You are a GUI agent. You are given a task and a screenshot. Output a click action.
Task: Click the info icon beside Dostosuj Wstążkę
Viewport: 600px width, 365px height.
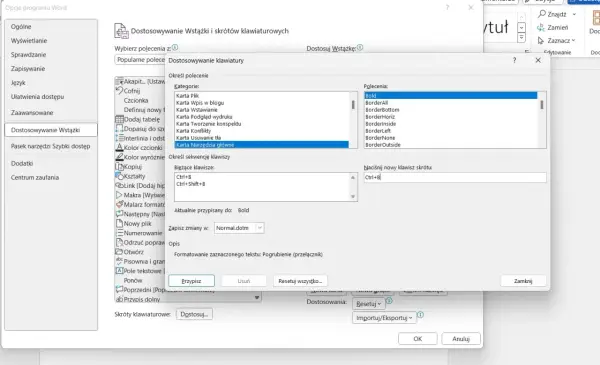pos(360,47)
